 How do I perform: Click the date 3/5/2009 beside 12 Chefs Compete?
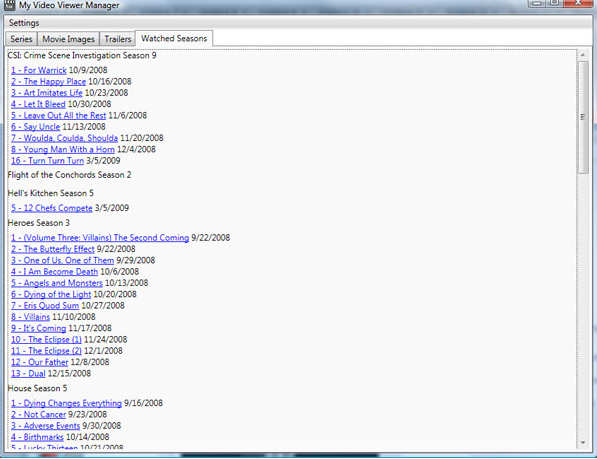[112, 208]
